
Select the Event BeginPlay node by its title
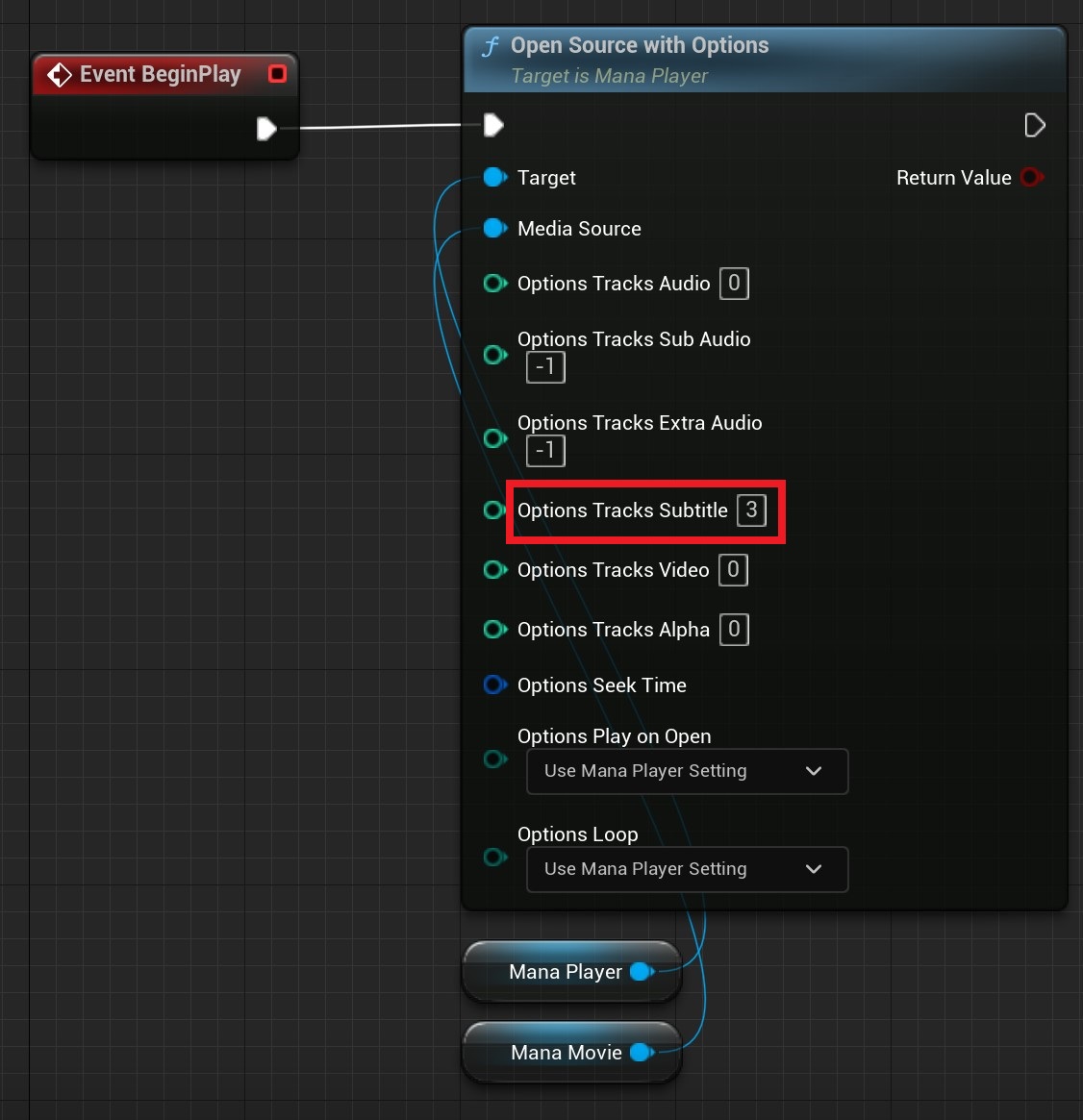point(160,74)
